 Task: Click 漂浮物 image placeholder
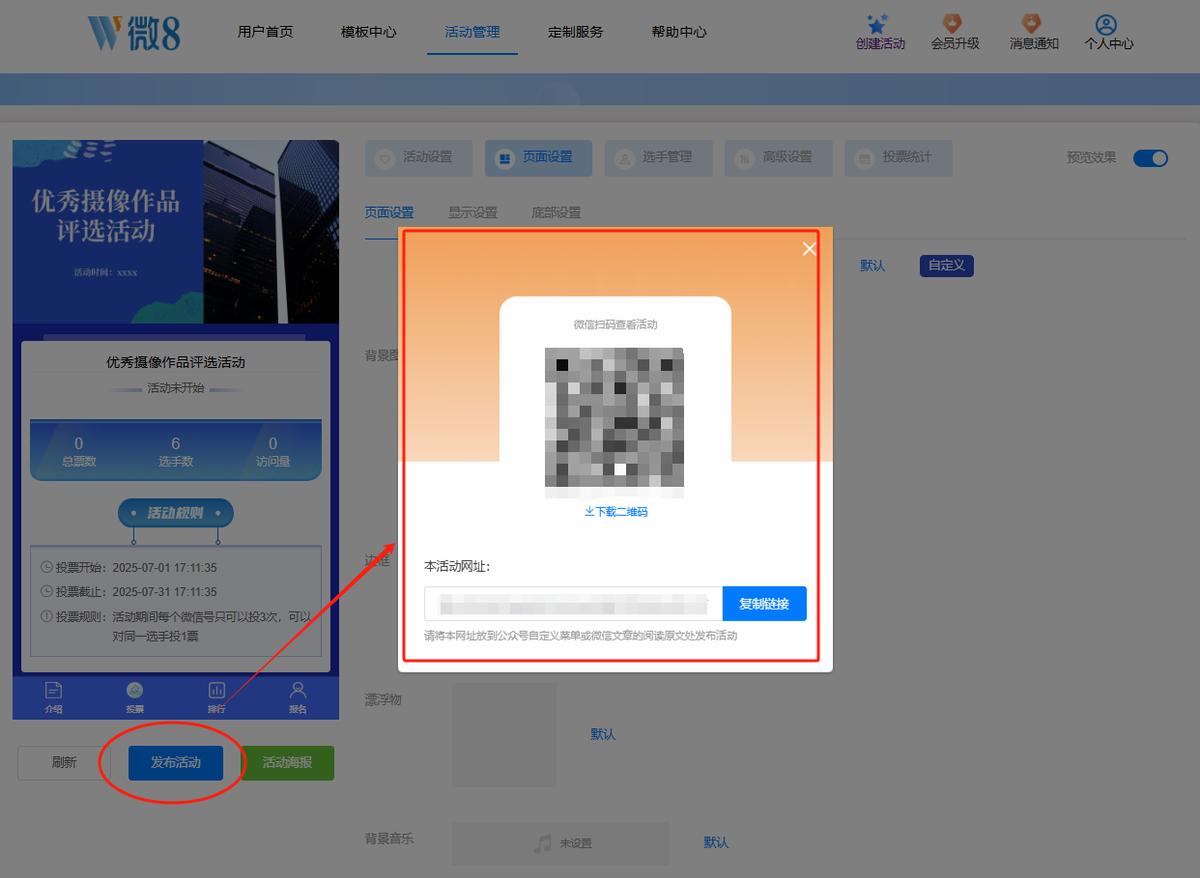pos(504,734)
